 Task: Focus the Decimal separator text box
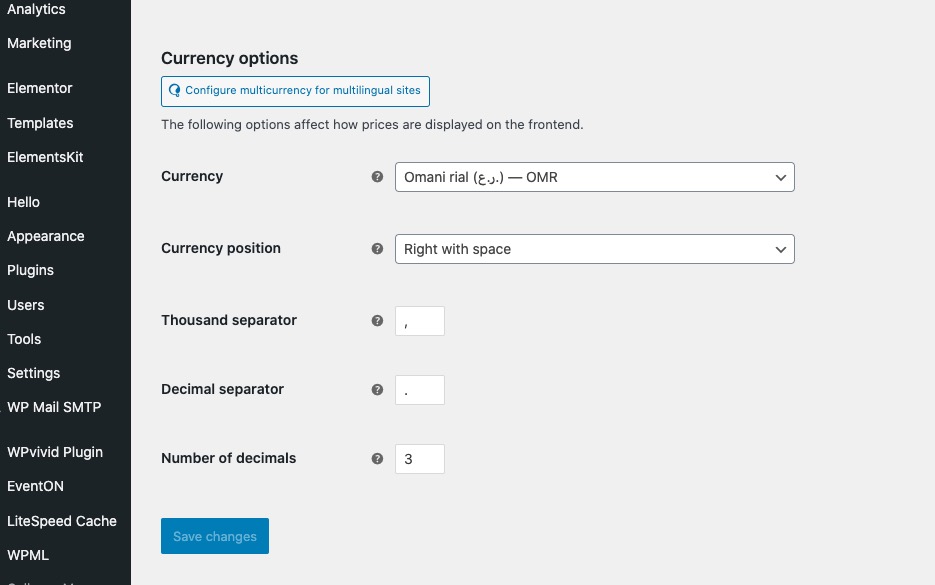(x=420, y=390)
